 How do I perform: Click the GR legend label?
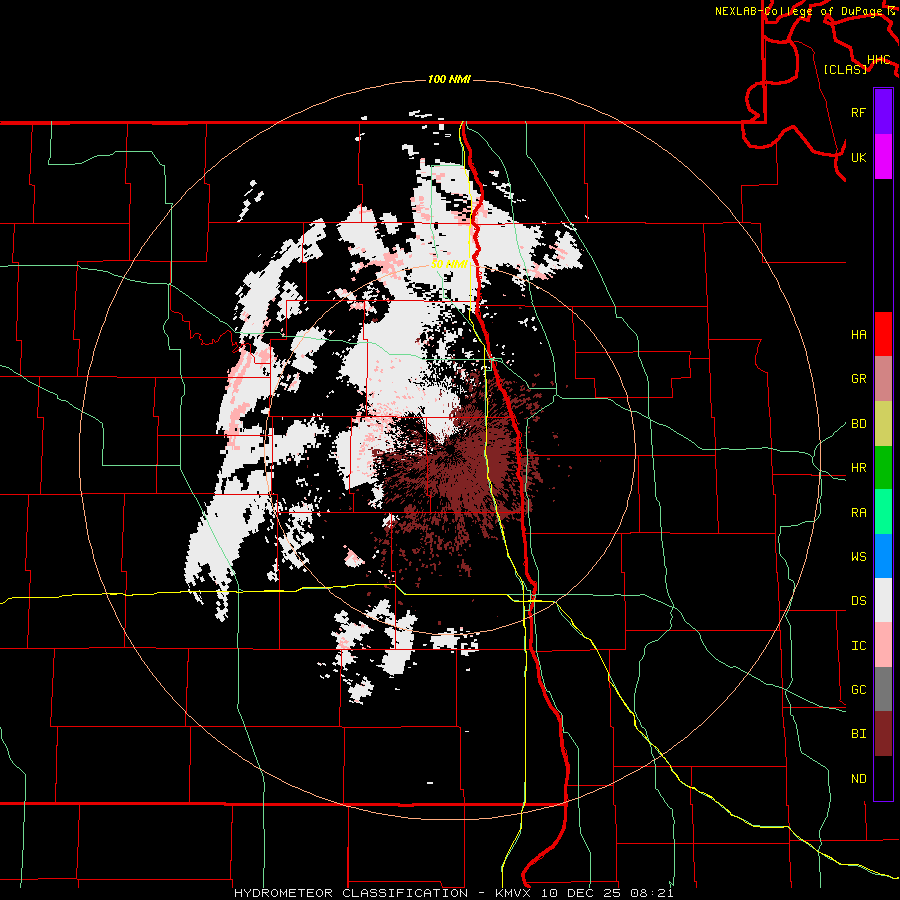coord(858,378)
